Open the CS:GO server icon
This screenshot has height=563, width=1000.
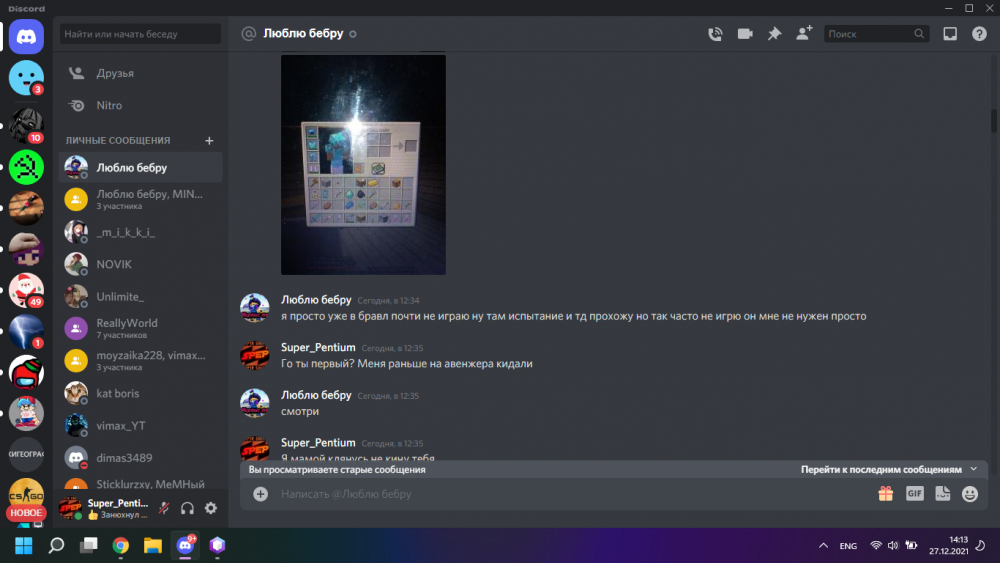(x=26, y=494)
